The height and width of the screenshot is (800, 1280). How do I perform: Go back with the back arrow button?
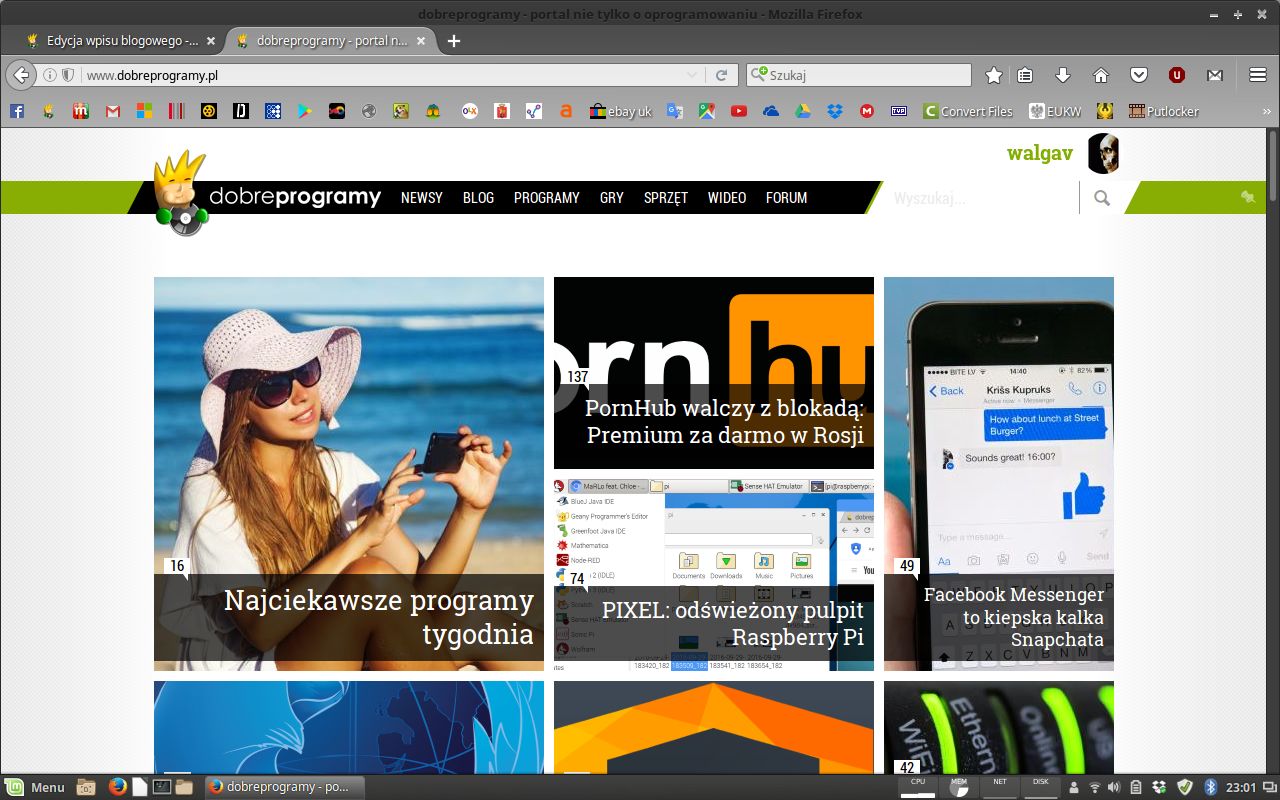tap(21, 75)
